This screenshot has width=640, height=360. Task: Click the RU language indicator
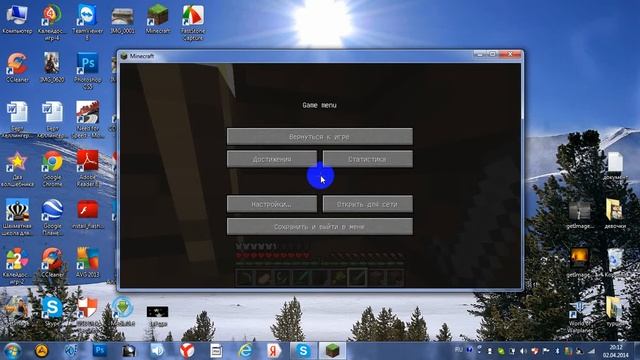point(459,350)
